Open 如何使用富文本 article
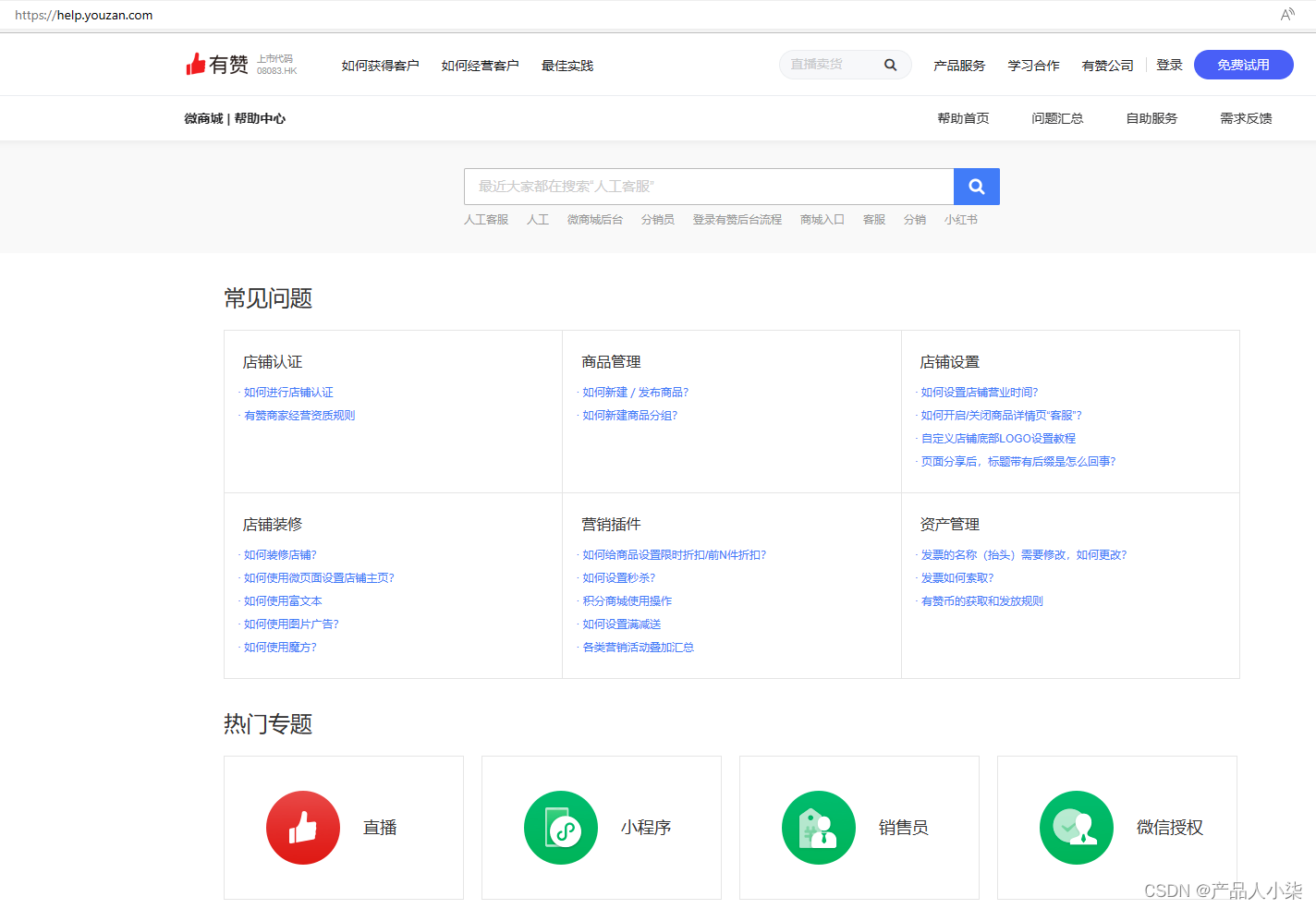 point(283,601)
